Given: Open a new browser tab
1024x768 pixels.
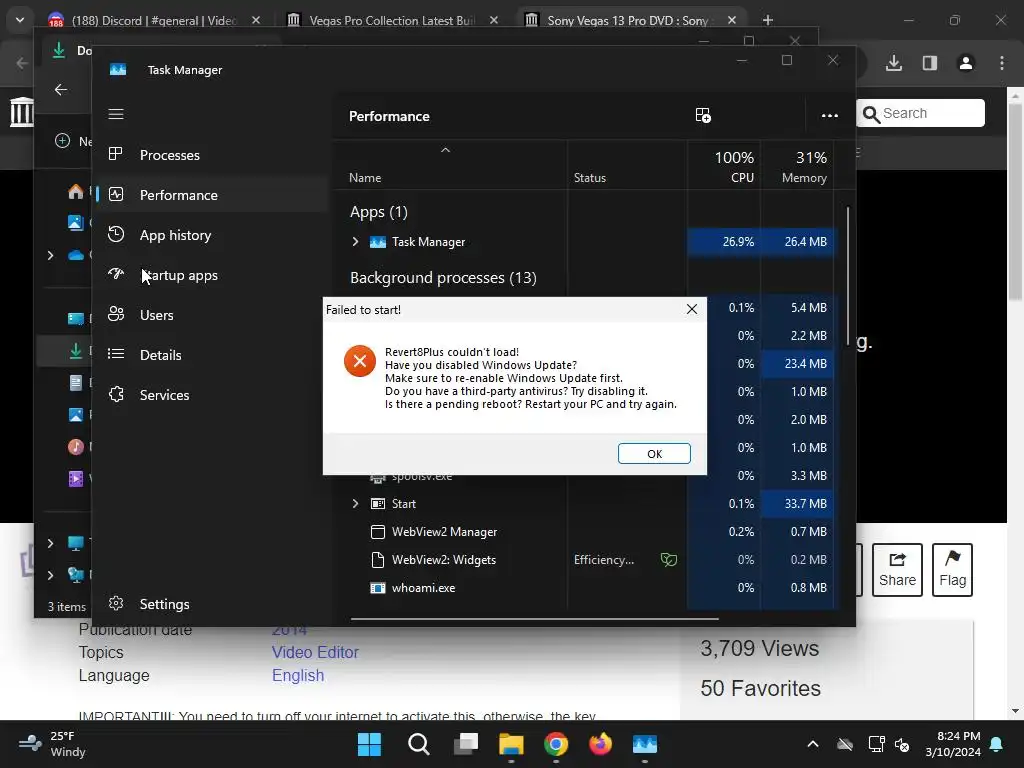Looking at the screenshot, I should point(768,20).
